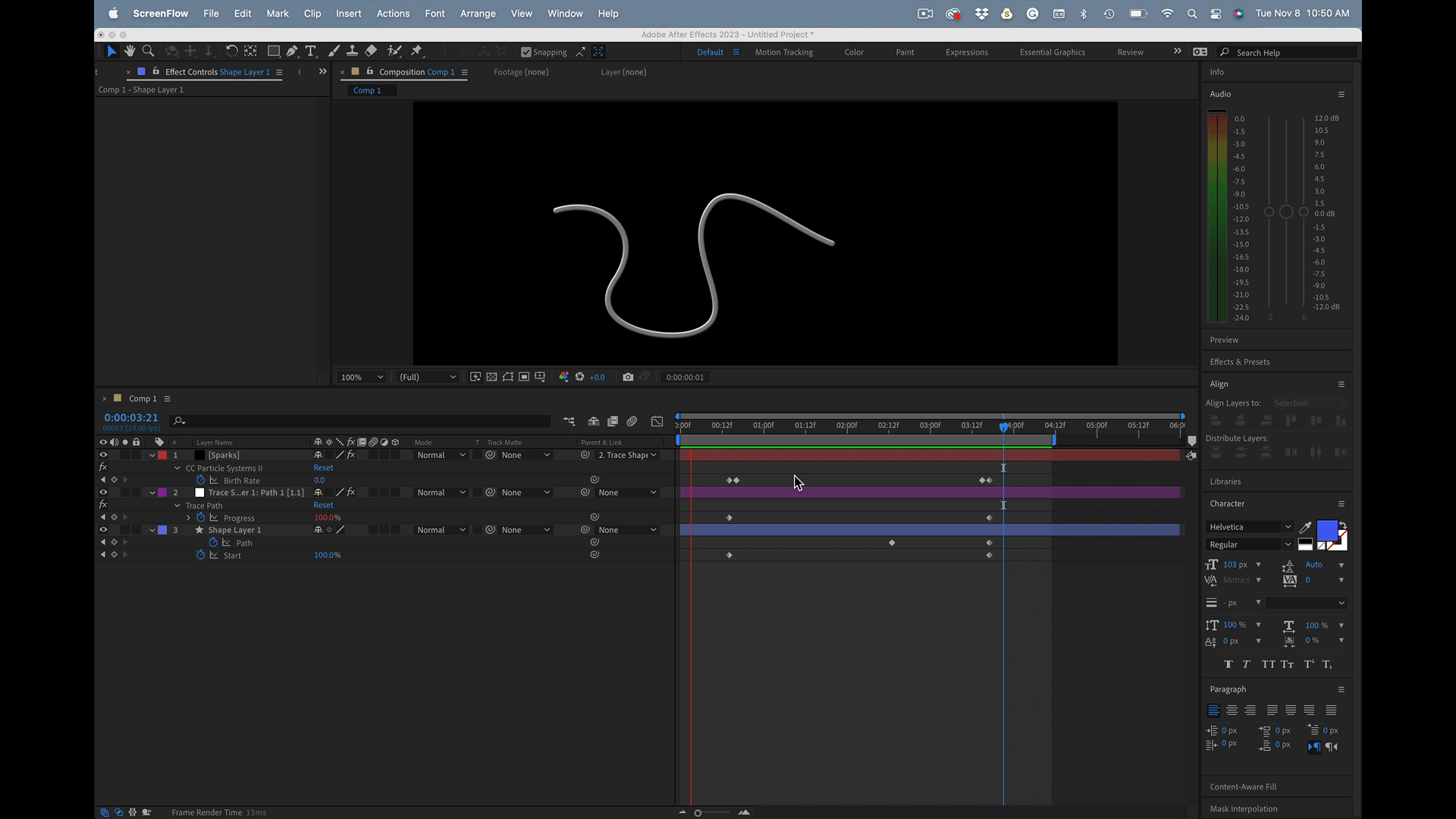Click Reset for Trace Path effect
This screenshot has height=819, width=1456.
click(x=323, y=505)
